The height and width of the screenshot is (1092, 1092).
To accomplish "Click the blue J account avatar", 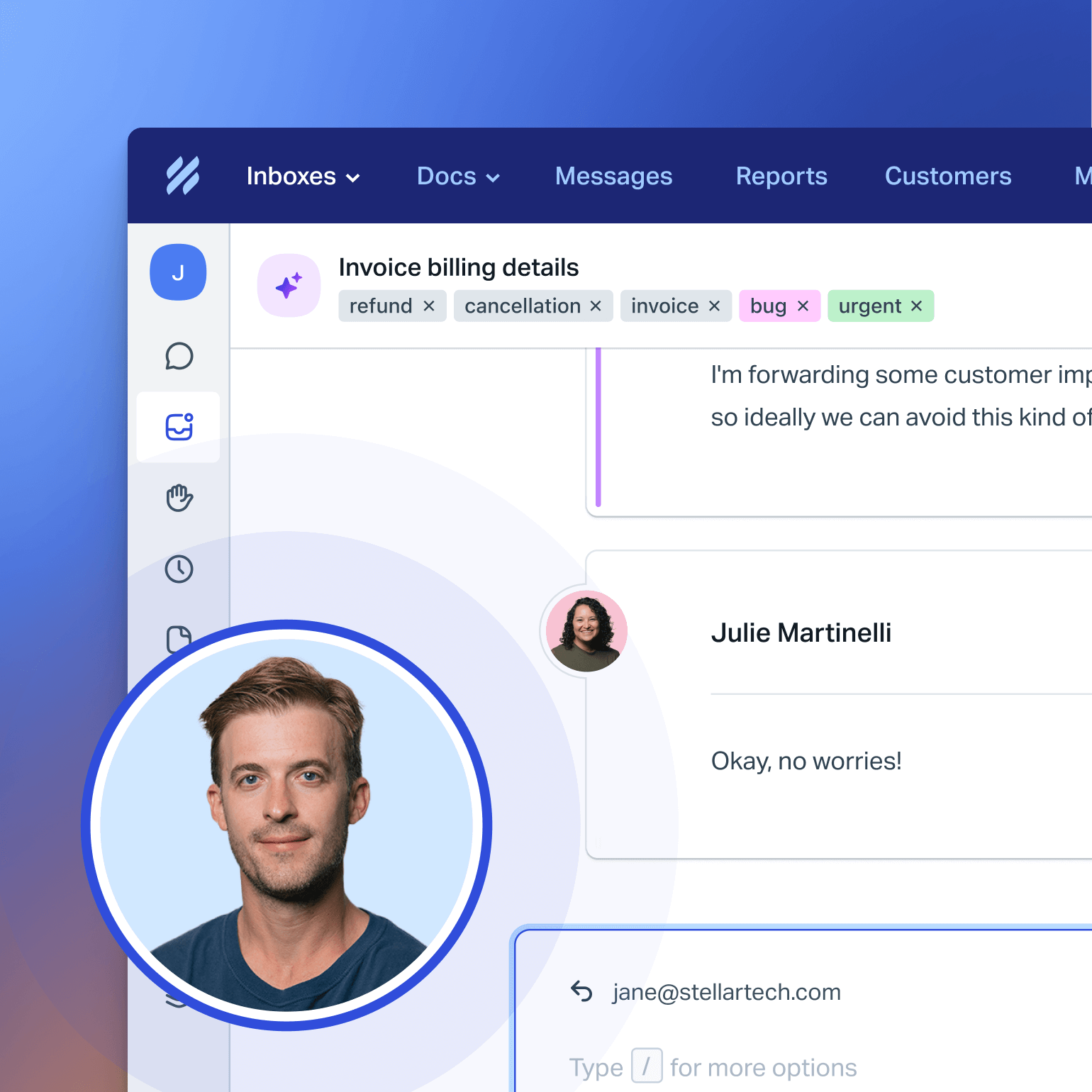I will tap(178, 272).
